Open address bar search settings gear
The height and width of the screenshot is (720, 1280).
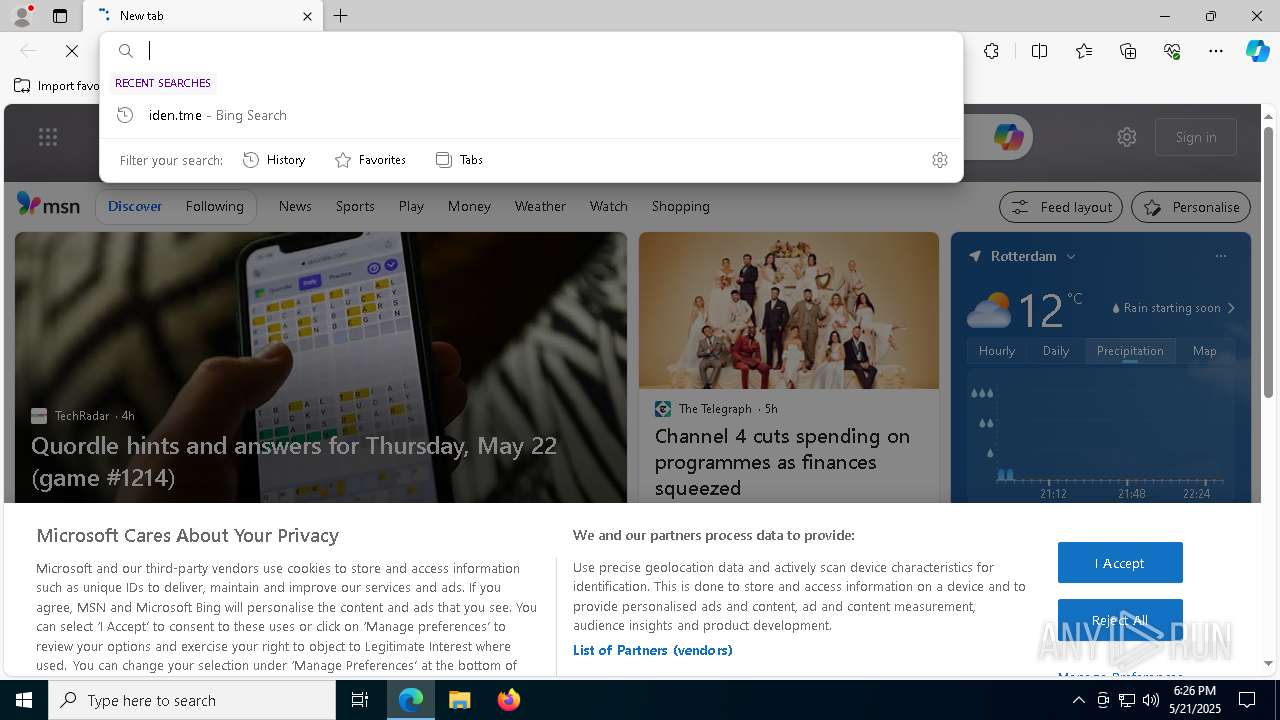click(939, 160)
